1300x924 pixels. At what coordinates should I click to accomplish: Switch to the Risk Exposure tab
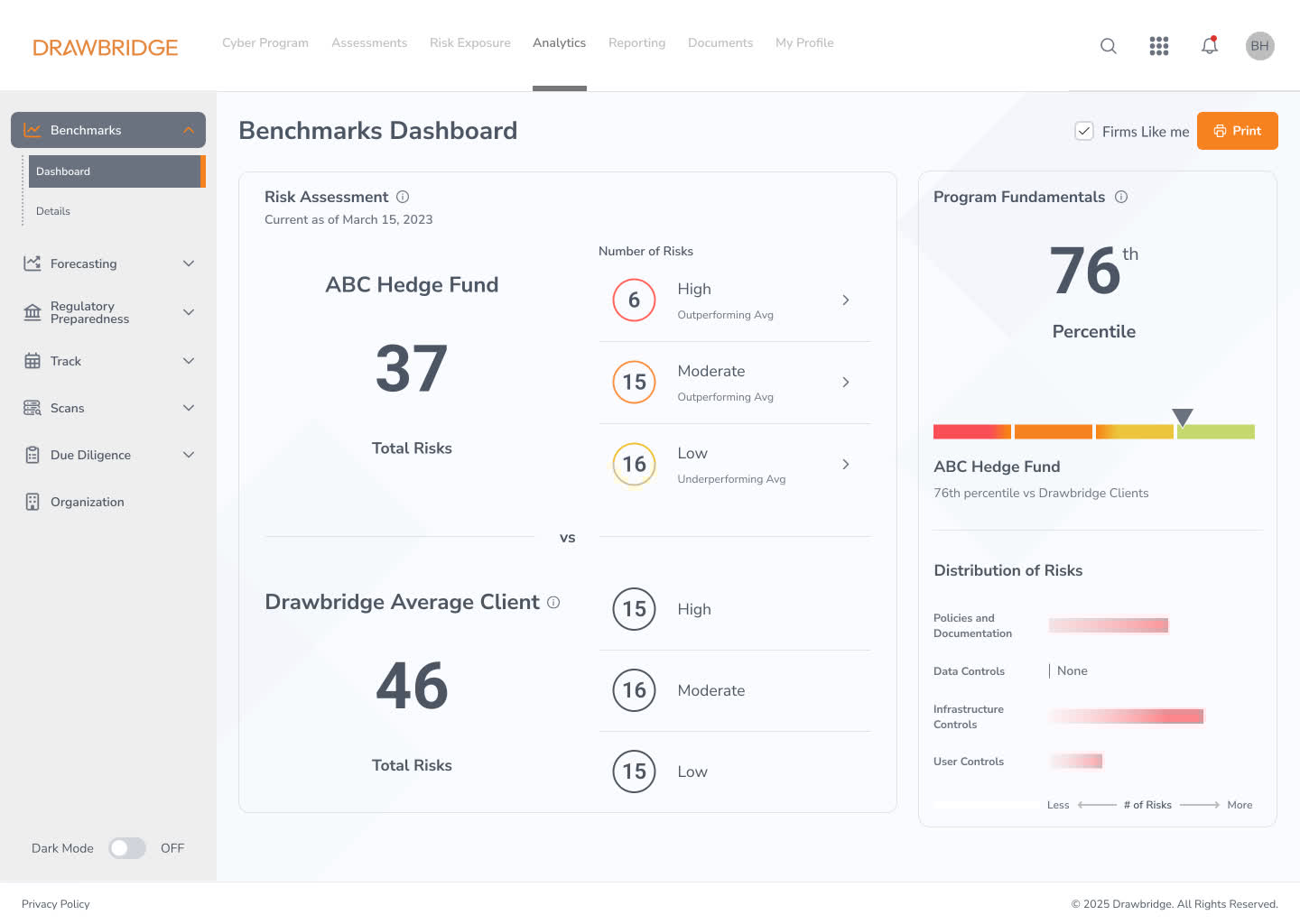coord(469,42)
